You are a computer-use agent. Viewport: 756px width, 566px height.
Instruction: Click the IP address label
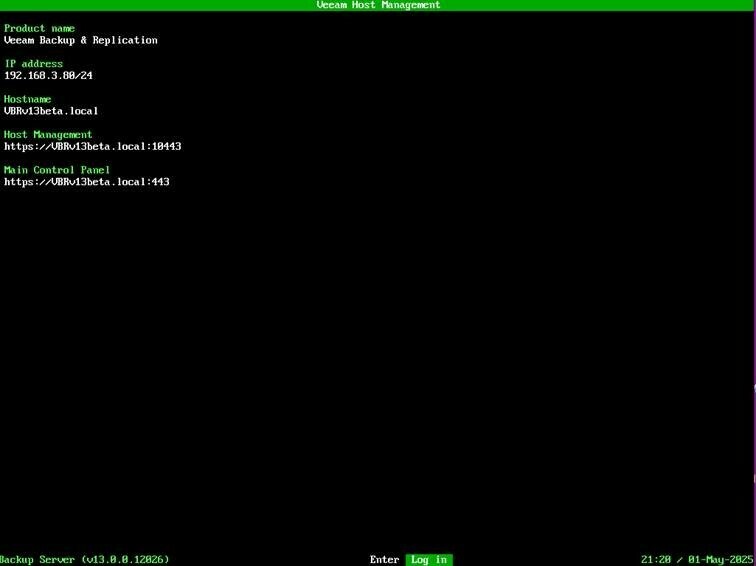pos(34,64)
